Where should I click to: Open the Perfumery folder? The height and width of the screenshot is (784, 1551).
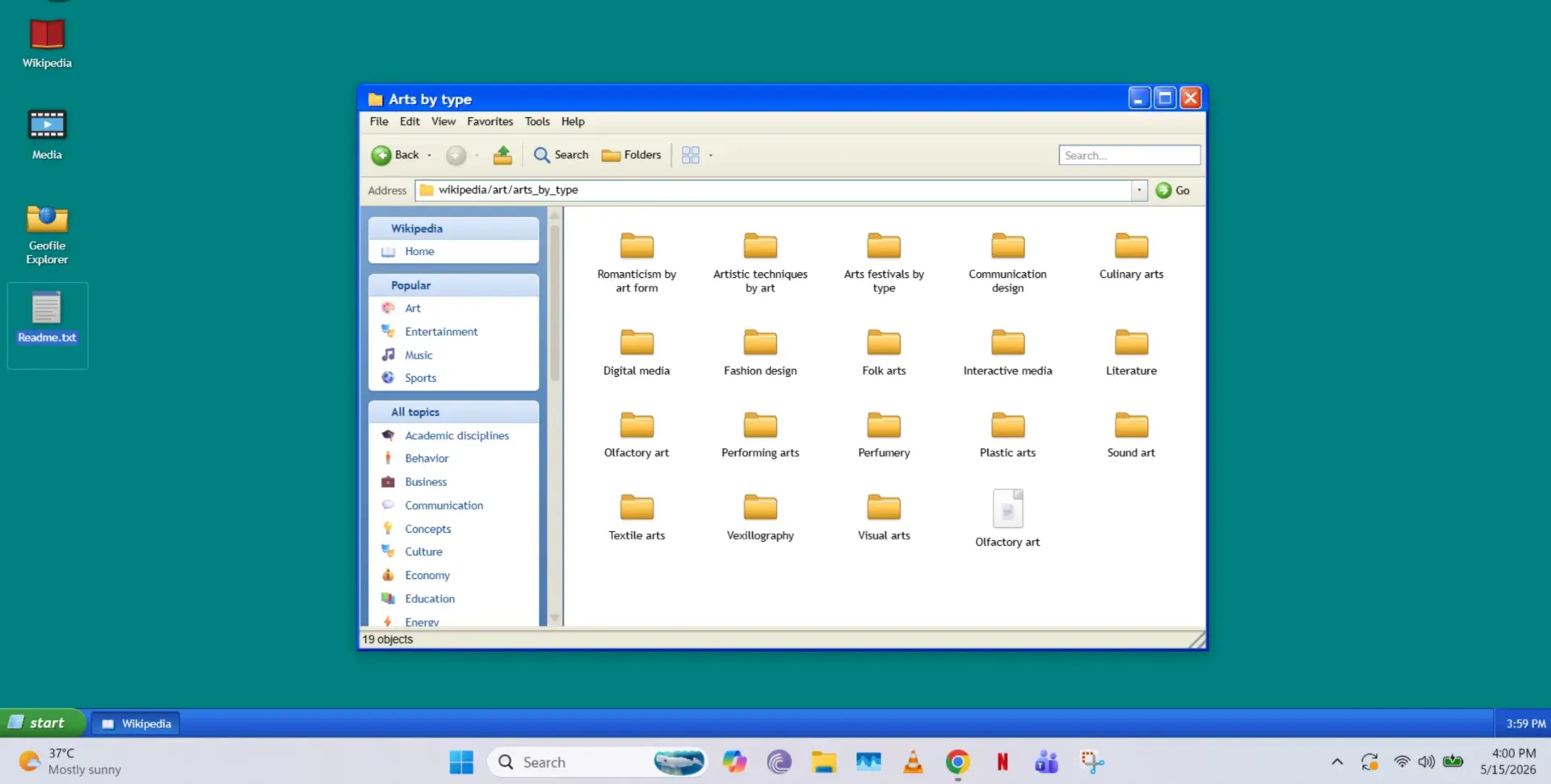coord(884,435)
